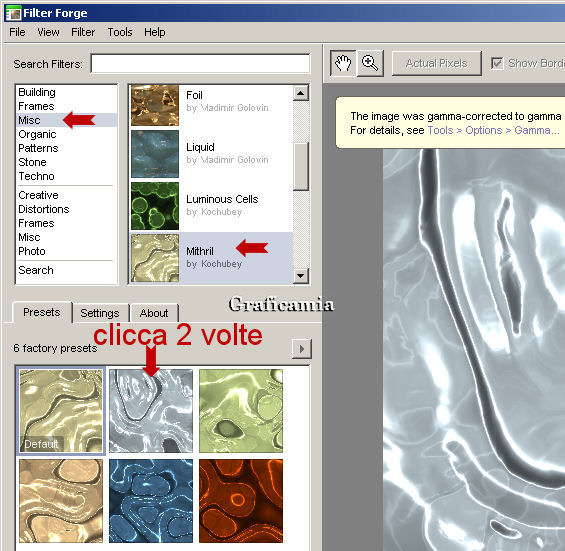Viewport: 565px width, 551px height.
Task: Click the Filter Forge title bar icon
Action: coord(13,13)
